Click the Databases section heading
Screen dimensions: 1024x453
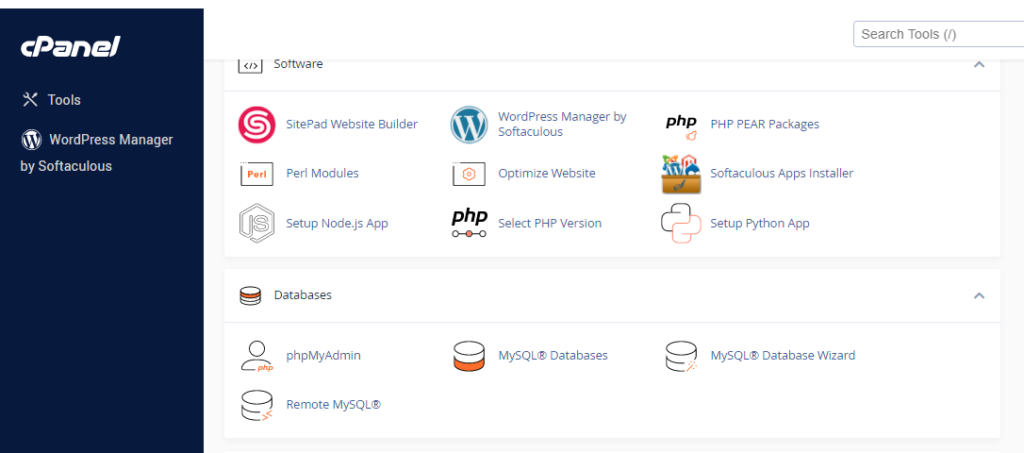click(303, 295)
